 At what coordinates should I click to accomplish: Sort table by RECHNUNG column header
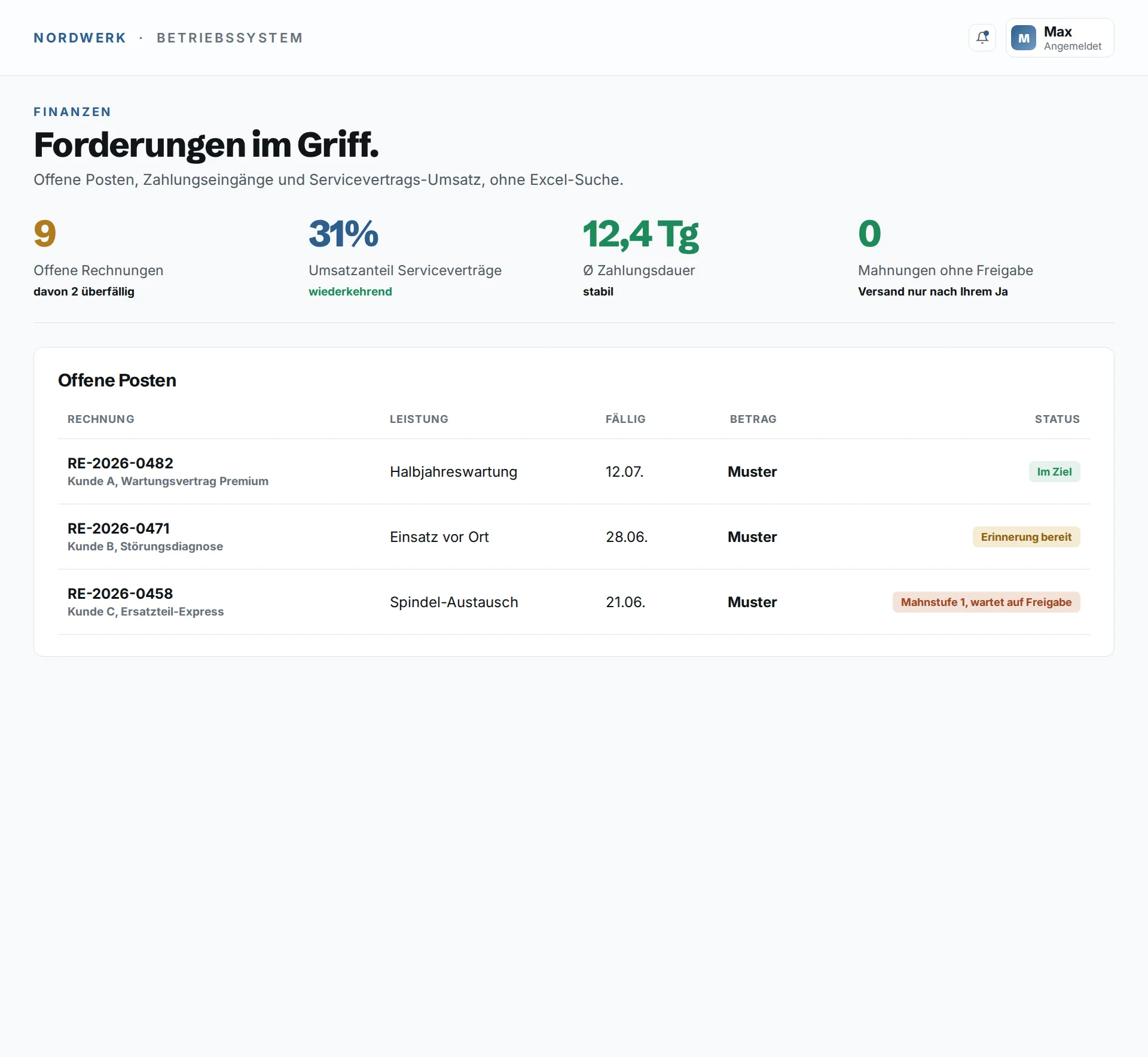(x=101, y=419)
